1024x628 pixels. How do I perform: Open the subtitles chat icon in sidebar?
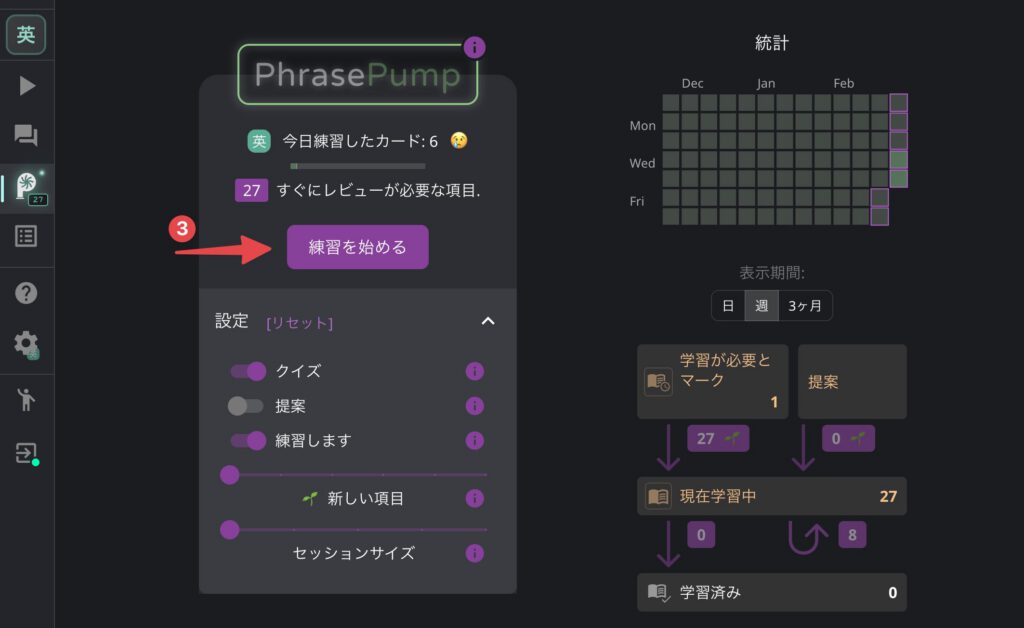[x=27, y=135]
